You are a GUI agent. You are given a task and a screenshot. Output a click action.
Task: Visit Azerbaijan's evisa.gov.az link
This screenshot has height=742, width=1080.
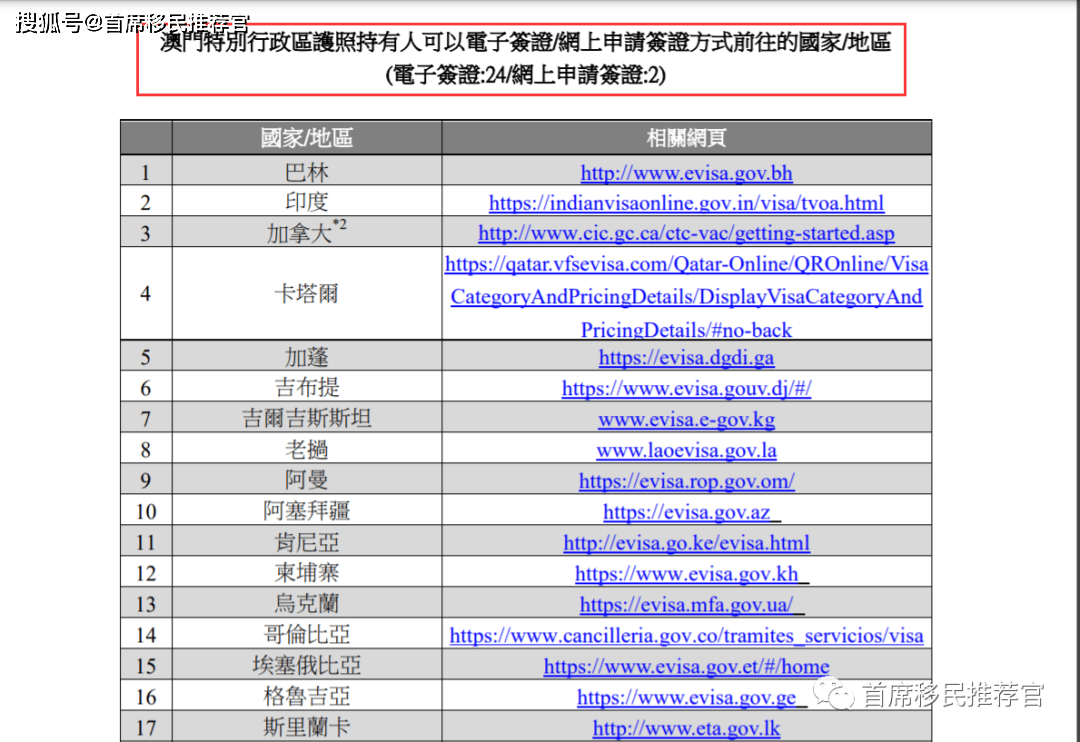point(686,512)
